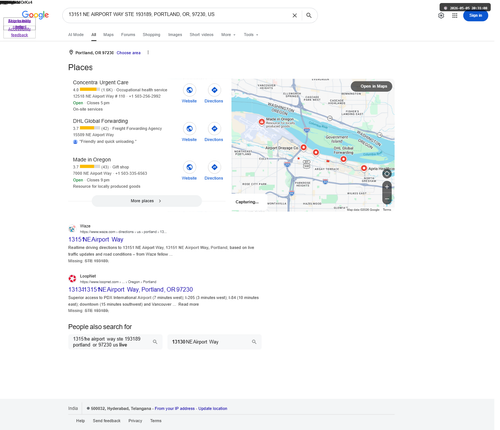Open the Google logo homepage link
The width and height of the screenshot is (500, 430).
(x=35, y=15)
